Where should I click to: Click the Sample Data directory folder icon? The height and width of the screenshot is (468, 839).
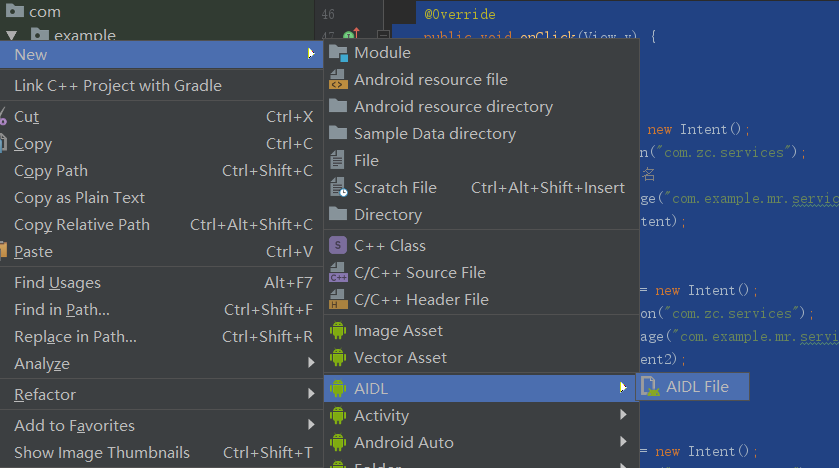tap(338, 132)
